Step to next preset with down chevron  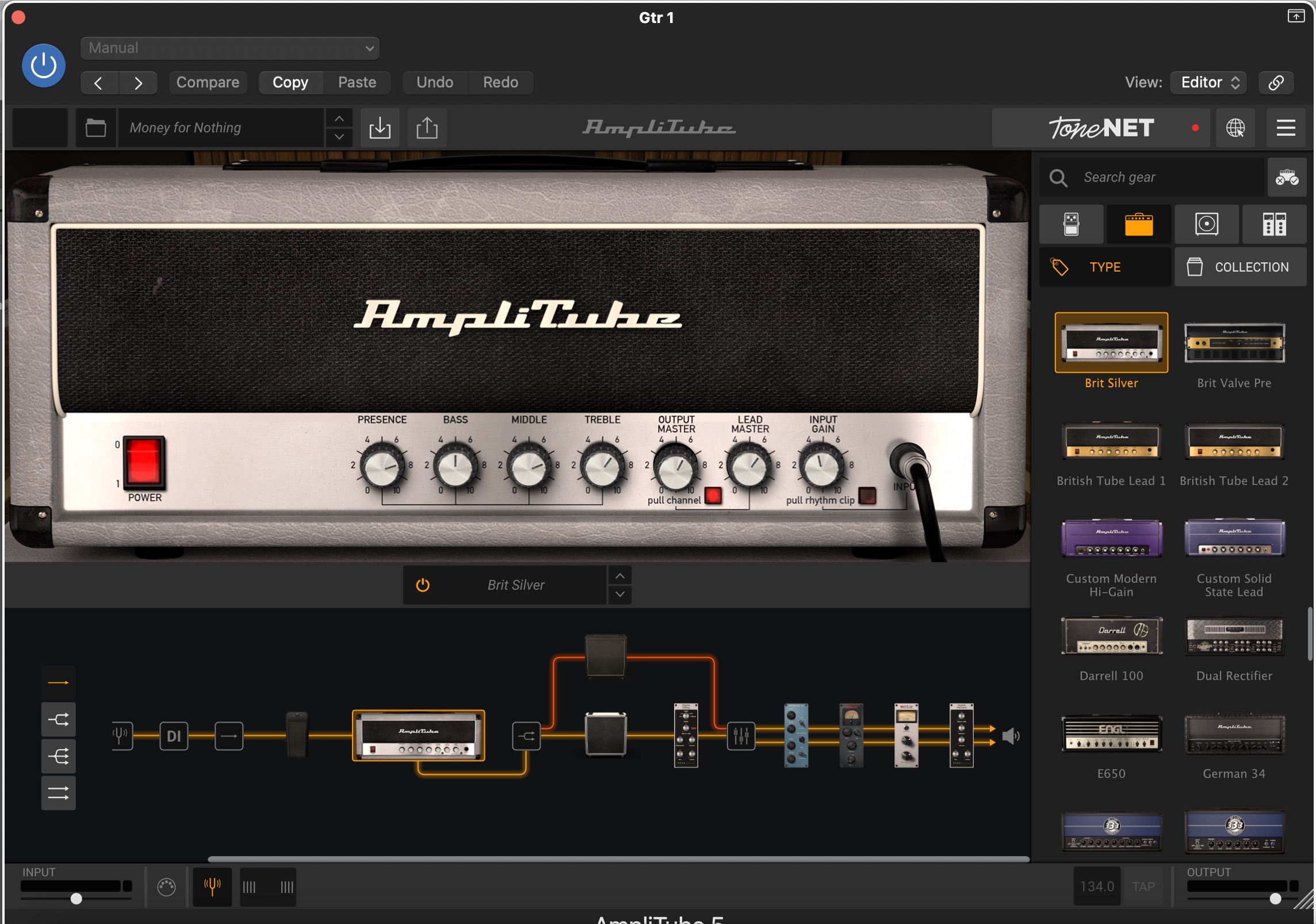(339, 137)
